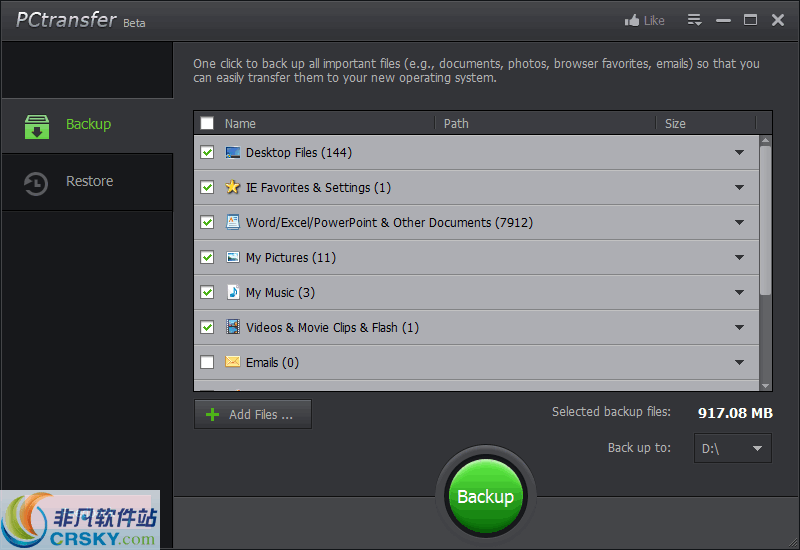Check the Emails checkbox
800x550 pixels.
(x=207, y=362)
